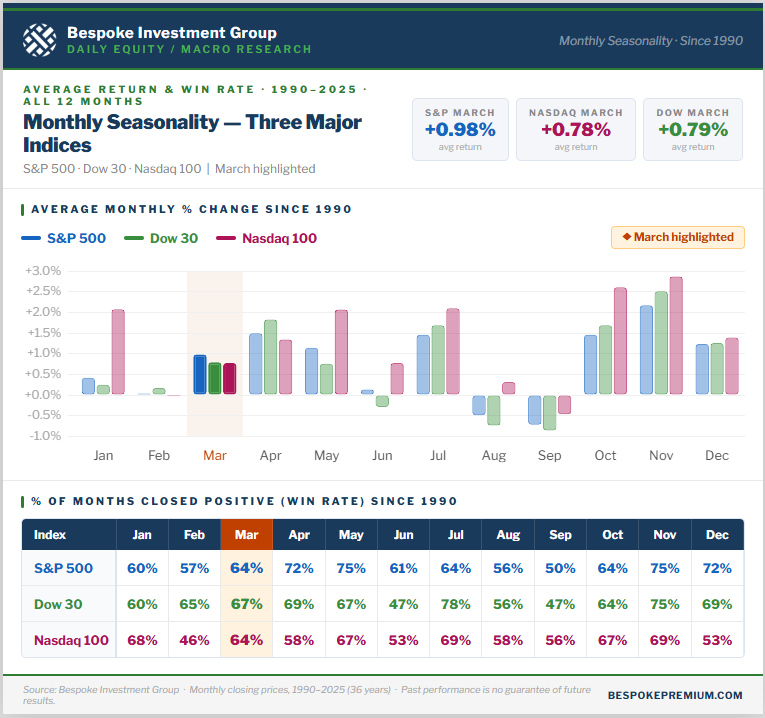Click the March highlighted badge

(x=677, y=238)
